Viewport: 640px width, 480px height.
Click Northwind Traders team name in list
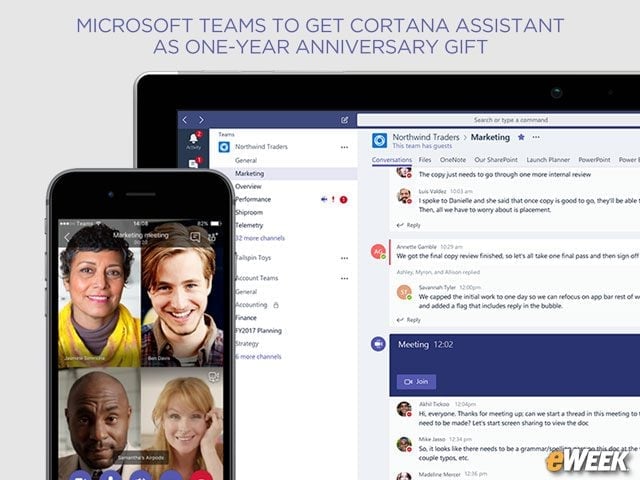click(261, 147)
